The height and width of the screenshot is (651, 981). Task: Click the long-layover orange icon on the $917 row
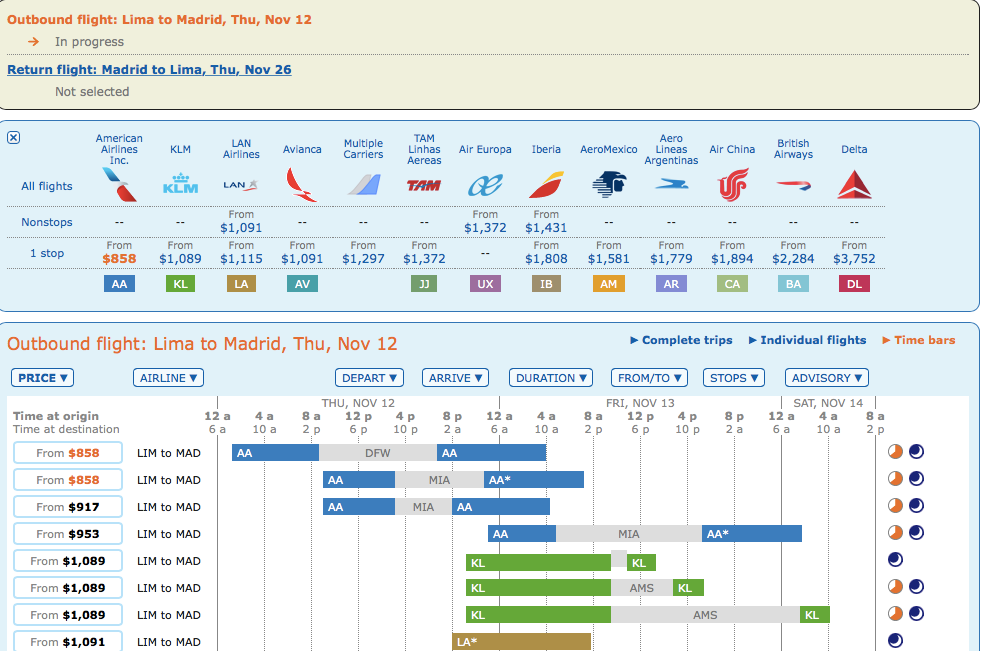click(x=895, y=505)
